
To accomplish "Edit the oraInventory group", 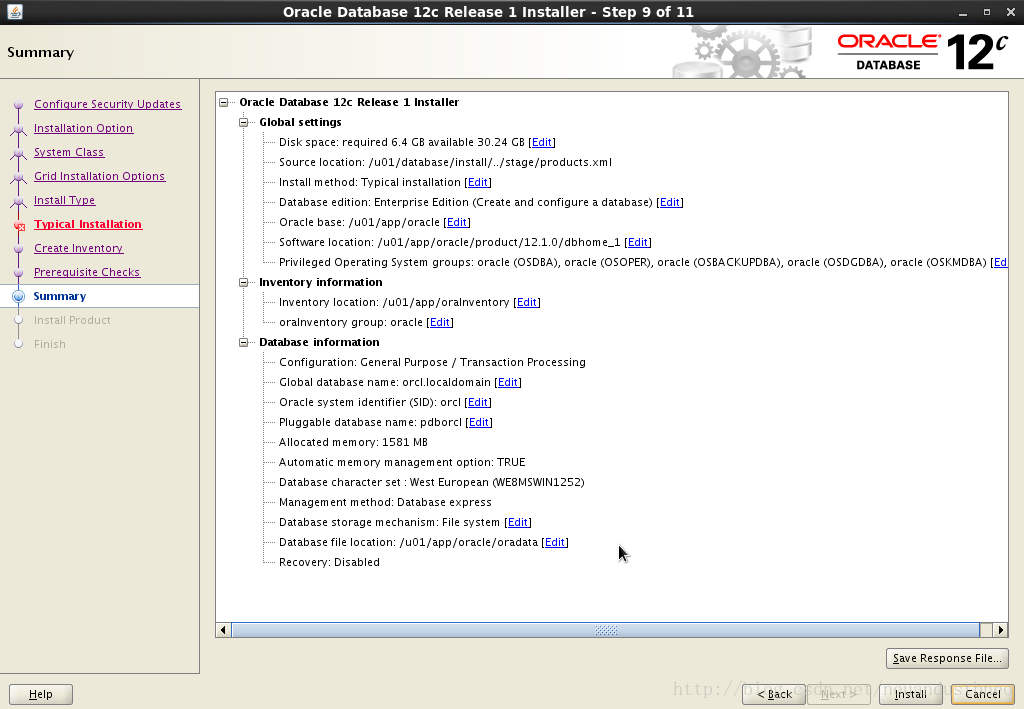I will pyautogui.click(x=440, y=323).
